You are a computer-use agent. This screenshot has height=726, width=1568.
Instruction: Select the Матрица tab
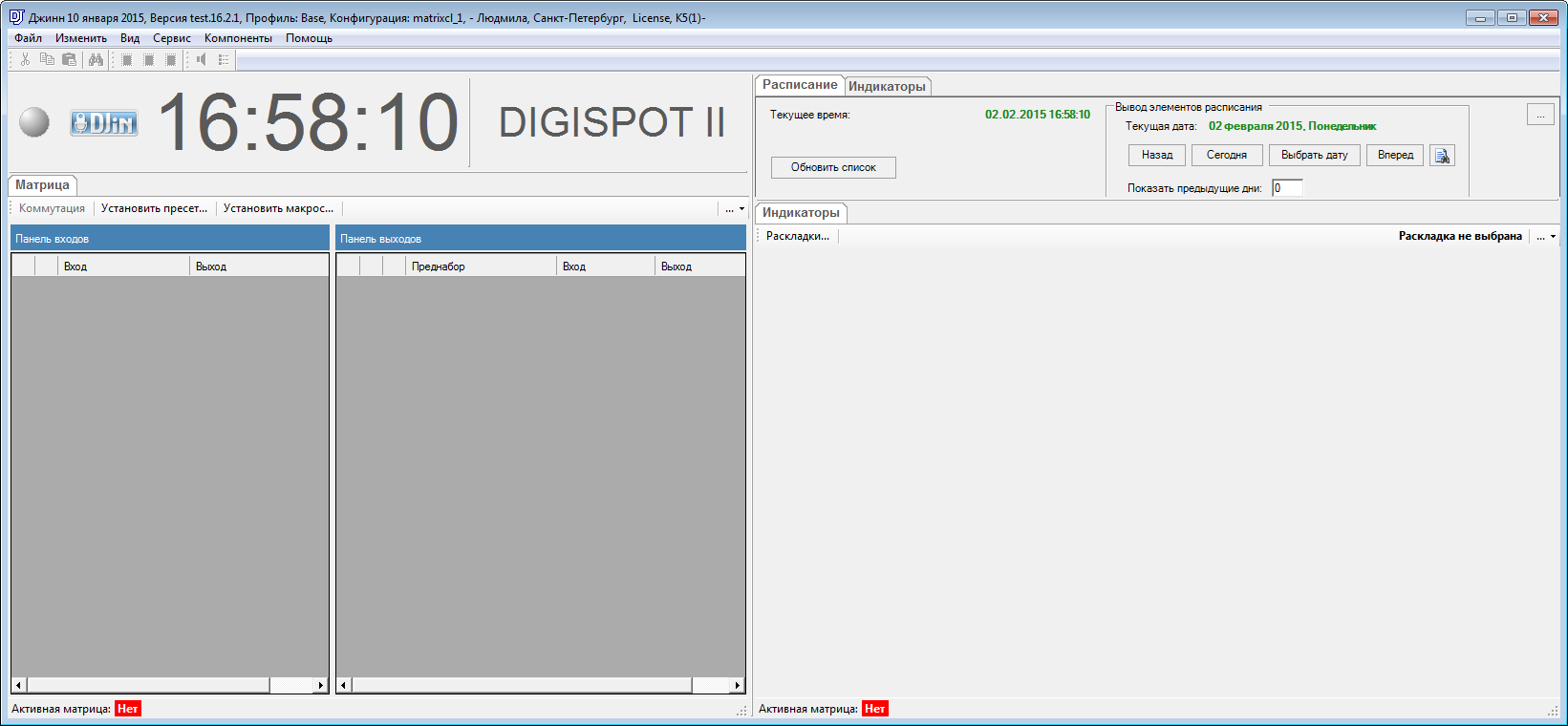pyautogui.click(x=42, y=185)
